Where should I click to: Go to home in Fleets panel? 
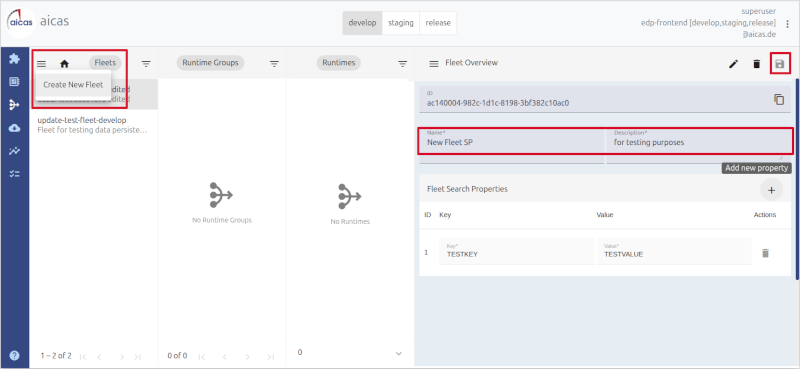(64, 64)
